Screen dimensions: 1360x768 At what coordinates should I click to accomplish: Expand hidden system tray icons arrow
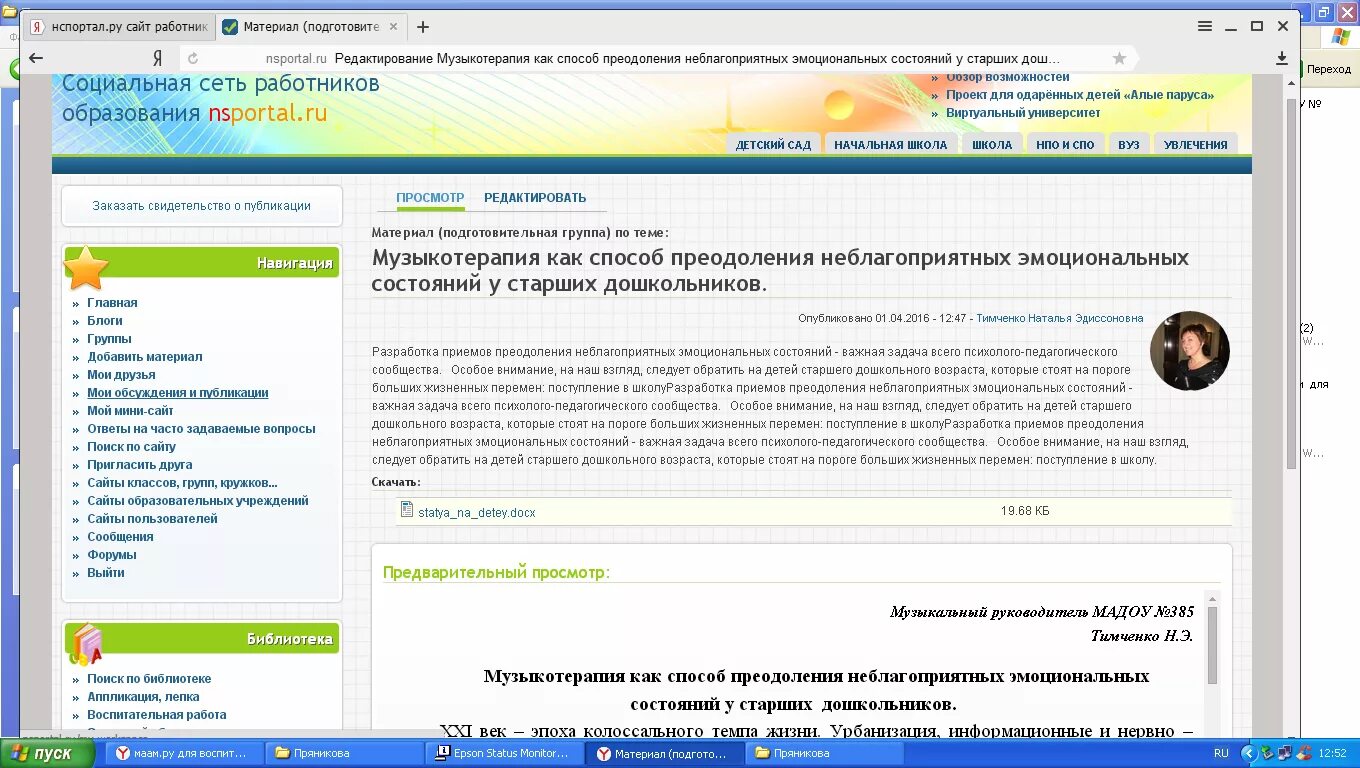click(x=1248, y=753)
